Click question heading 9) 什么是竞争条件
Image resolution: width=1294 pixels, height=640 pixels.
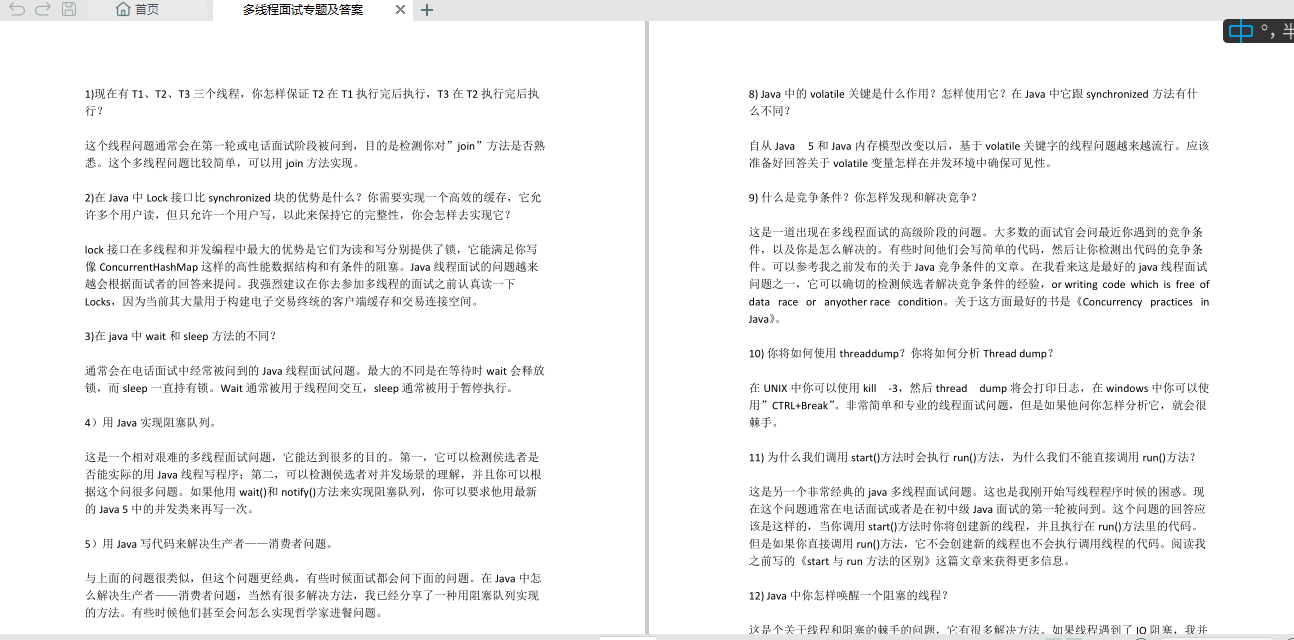pos(808,197)
